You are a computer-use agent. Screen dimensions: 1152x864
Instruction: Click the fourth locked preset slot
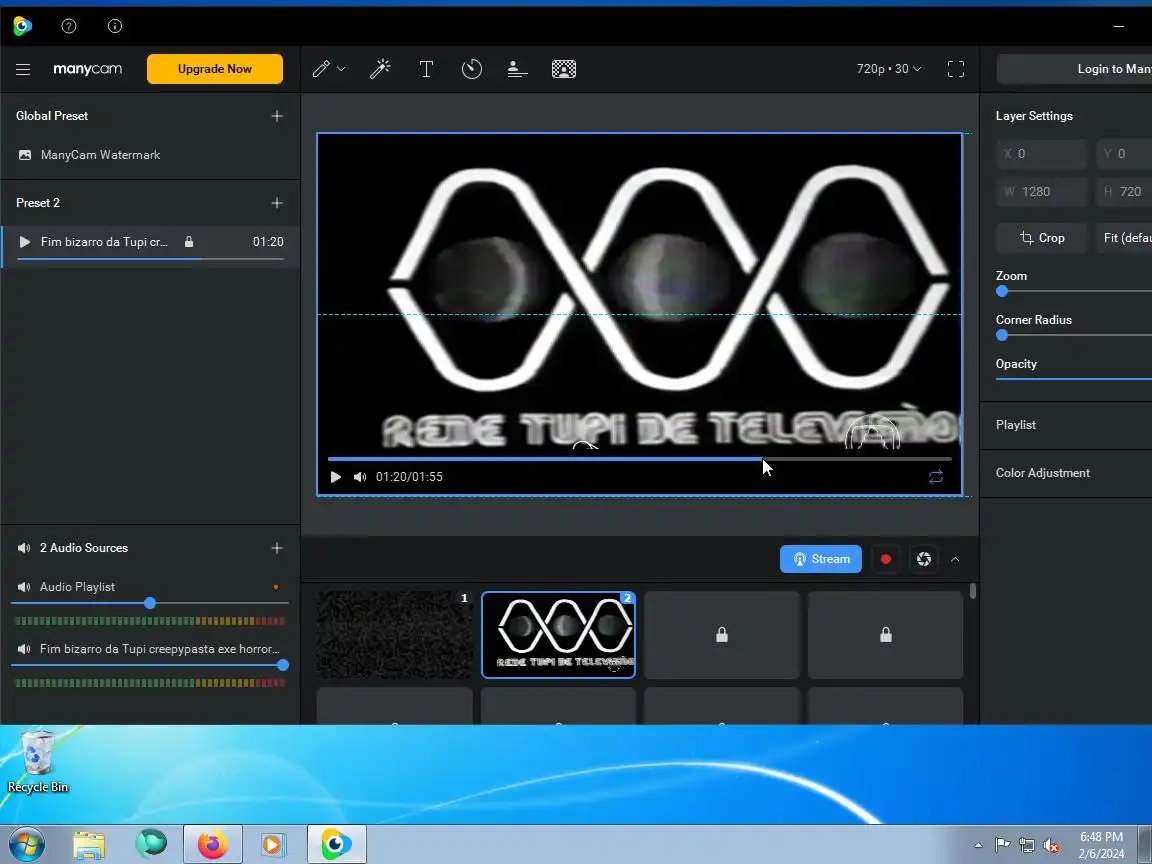coord(885,635)
